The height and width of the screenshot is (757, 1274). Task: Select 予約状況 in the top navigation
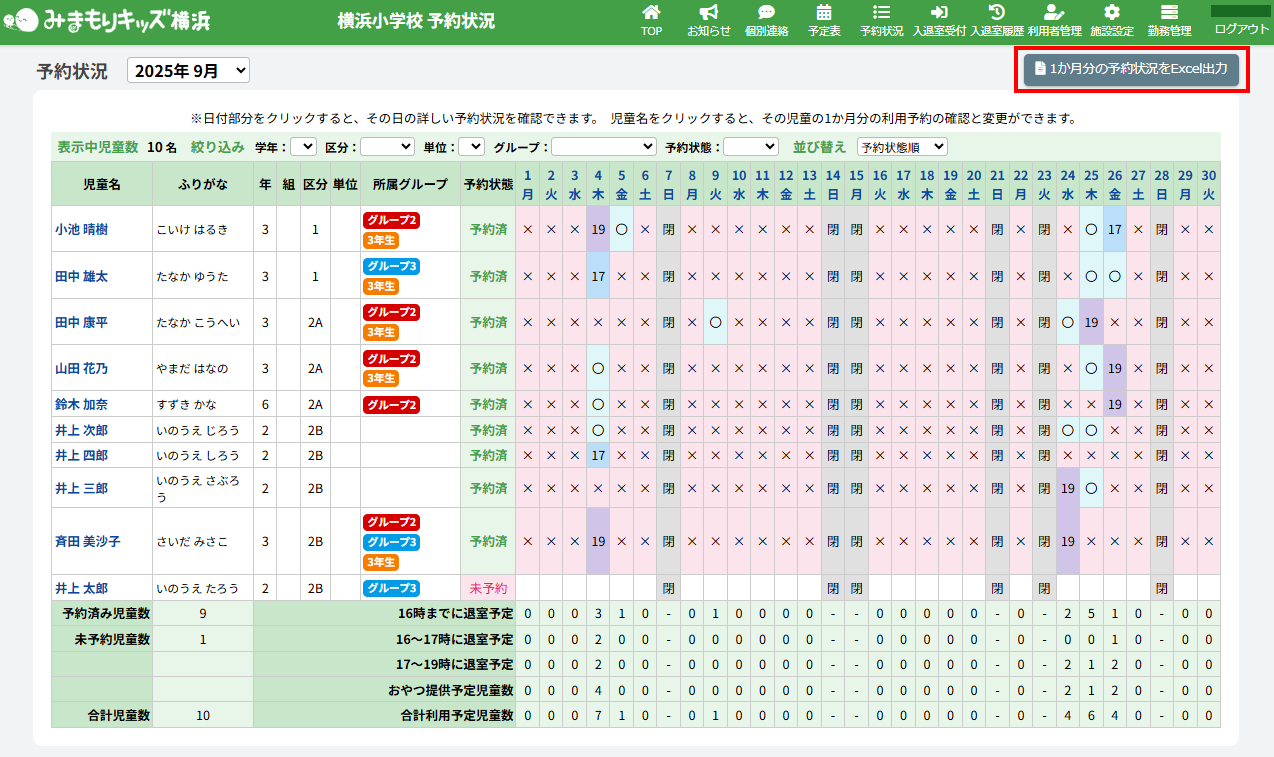tap(881, 20)
